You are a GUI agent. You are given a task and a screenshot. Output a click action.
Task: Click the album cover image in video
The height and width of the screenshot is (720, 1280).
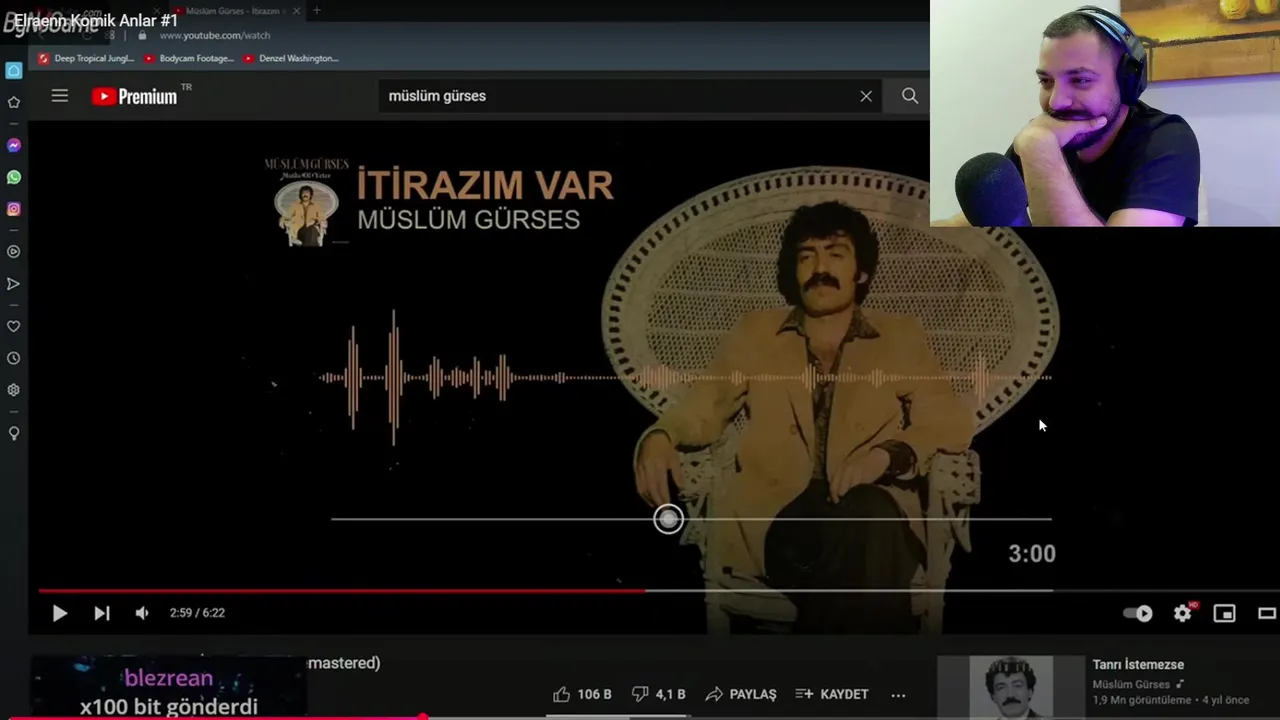306,204
